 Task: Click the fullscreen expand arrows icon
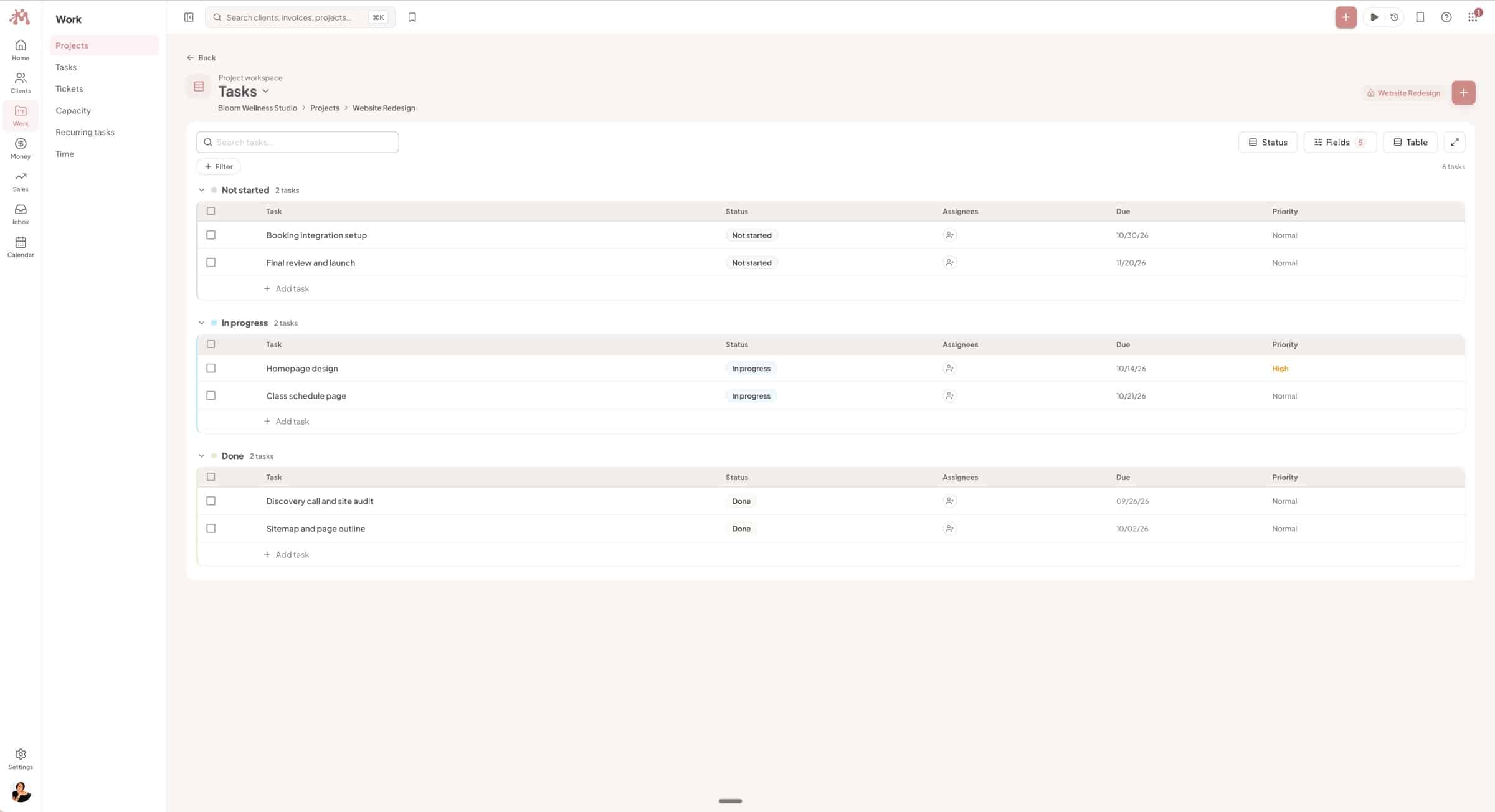click(x=1455, y=143)
